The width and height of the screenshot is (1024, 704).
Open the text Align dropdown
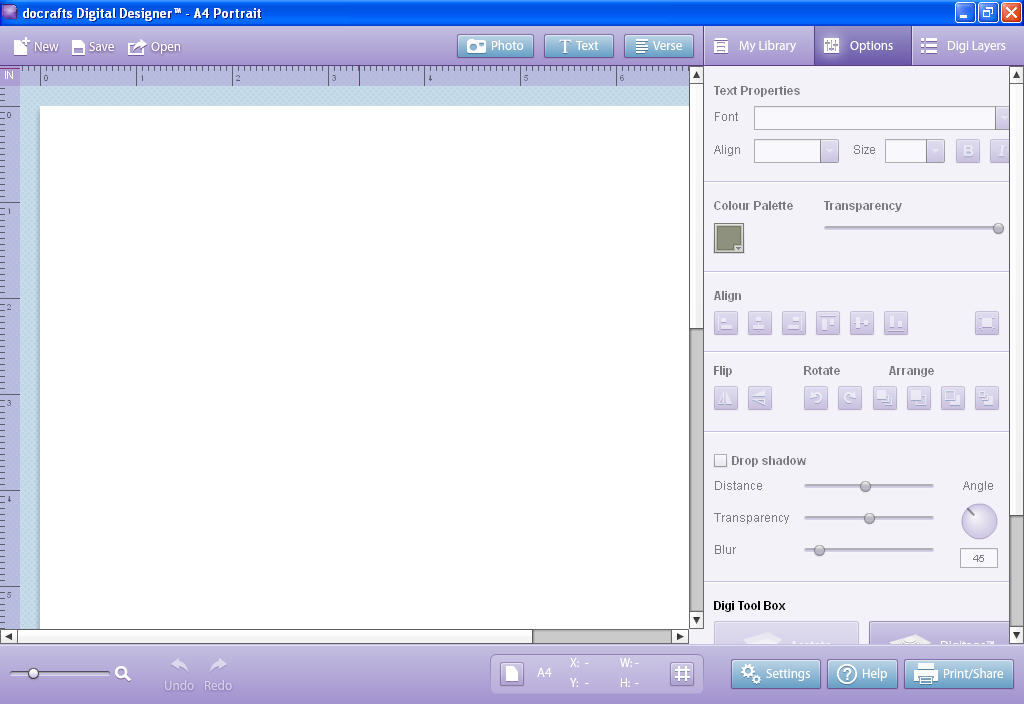[828, 150]
